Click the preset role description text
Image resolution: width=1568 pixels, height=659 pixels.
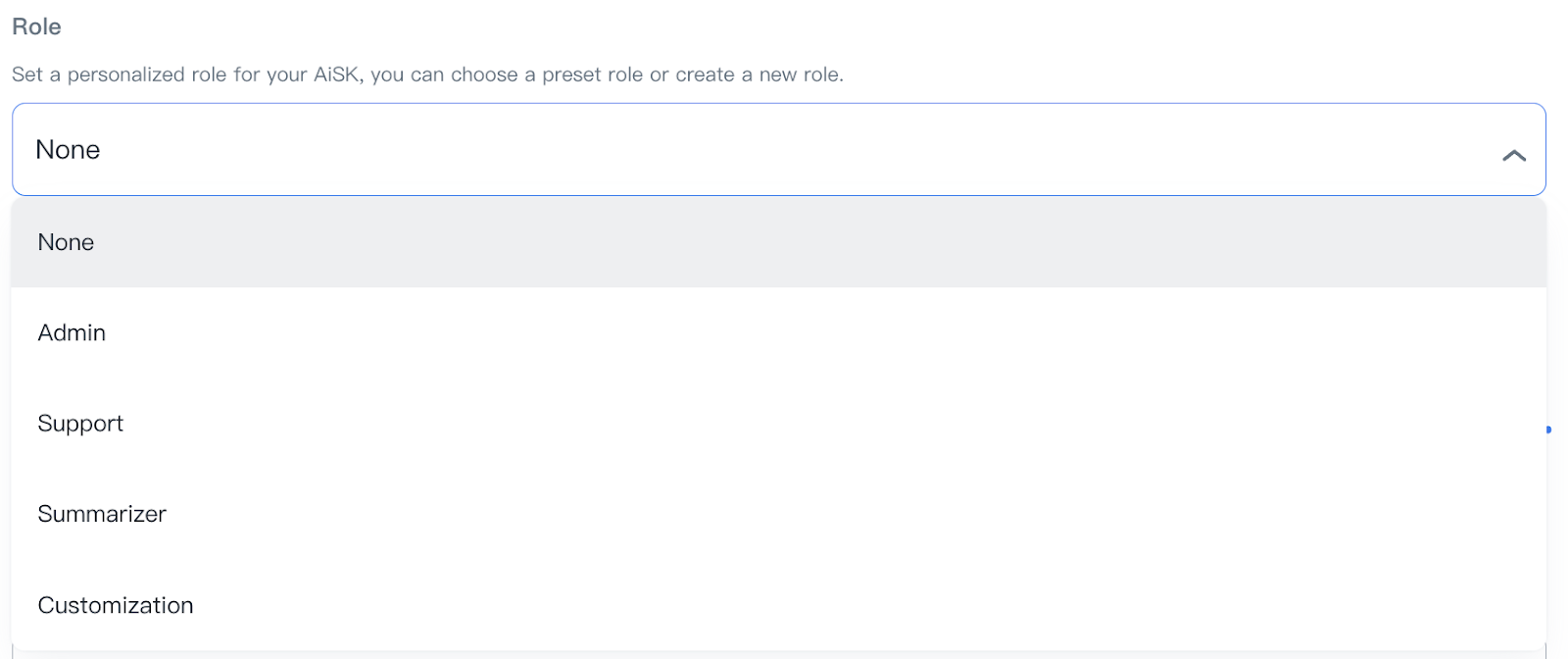point(427,75)
